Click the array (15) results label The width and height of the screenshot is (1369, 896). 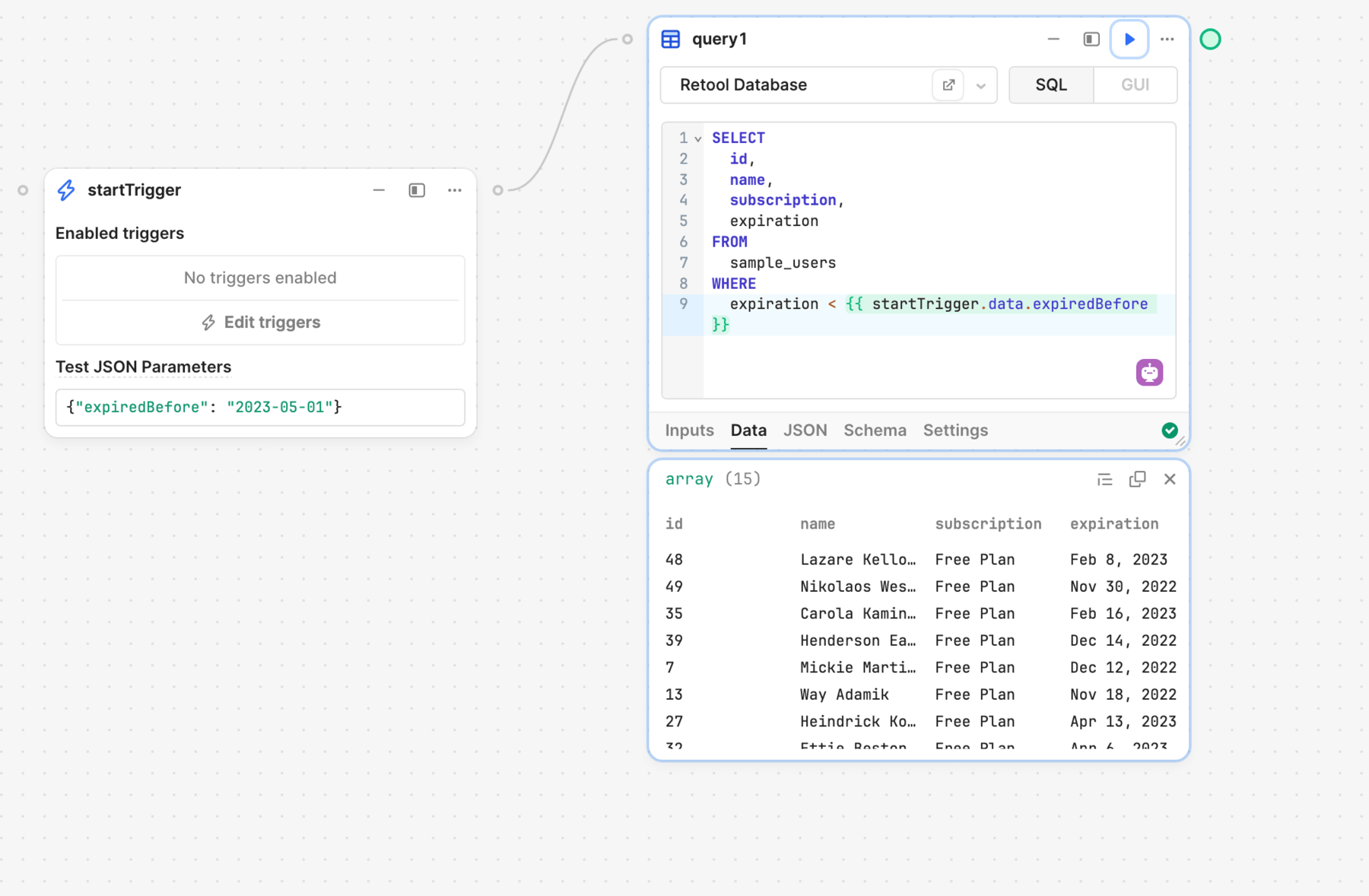pos(713,479)
